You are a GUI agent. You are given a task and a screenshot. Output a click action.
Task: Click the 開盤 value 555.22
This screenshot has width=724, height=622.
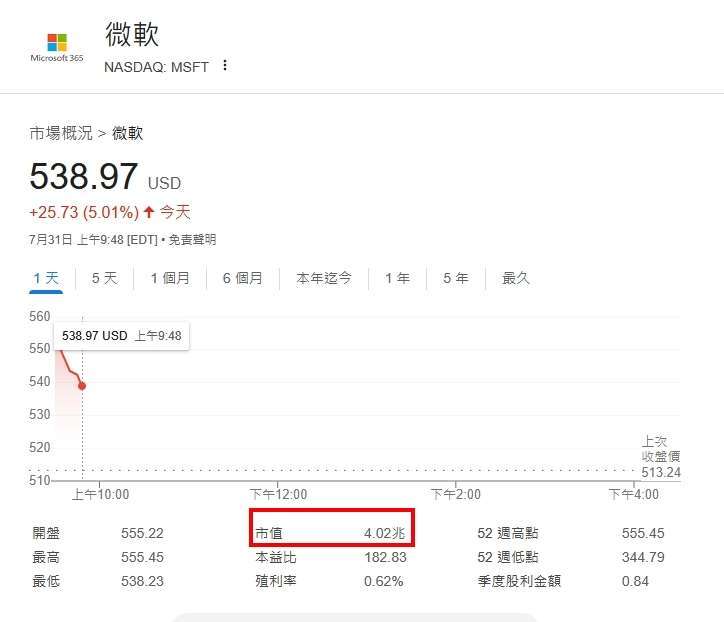point(142,533)
